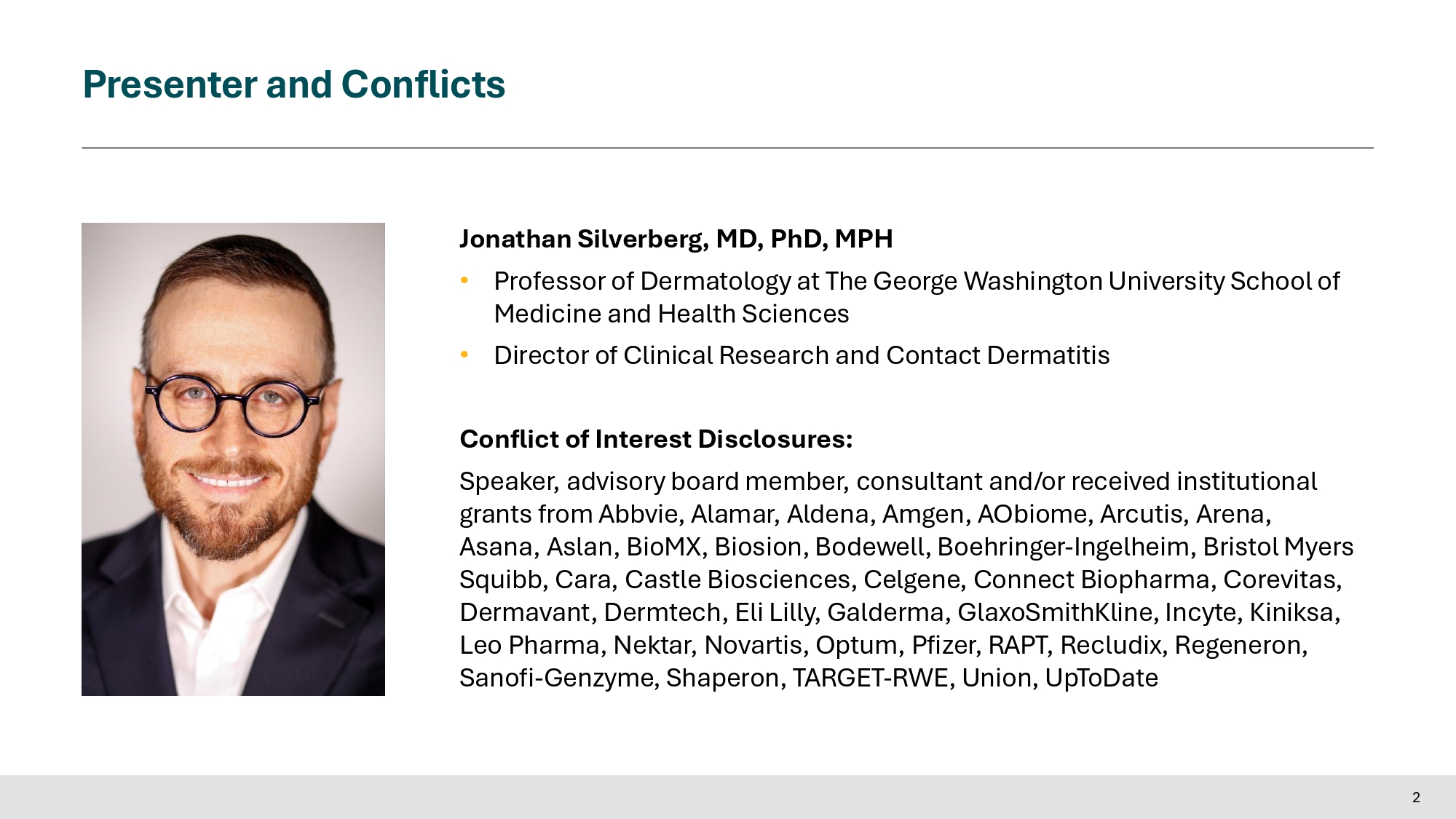Click the orange bullet before 'Director of Clinical Research'

(464, 355)
